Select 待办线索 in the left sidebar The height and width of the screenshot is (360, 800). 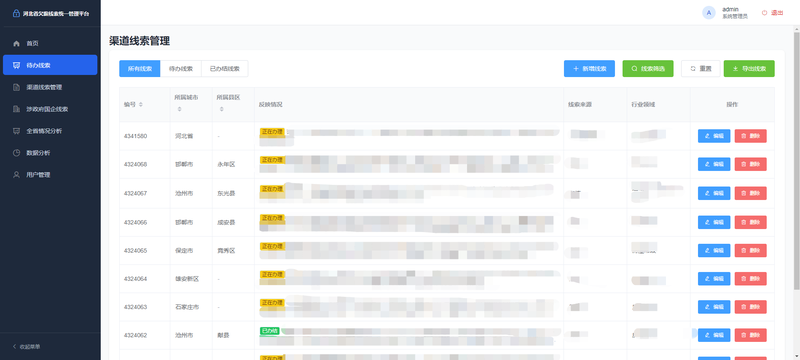[50, 65]
